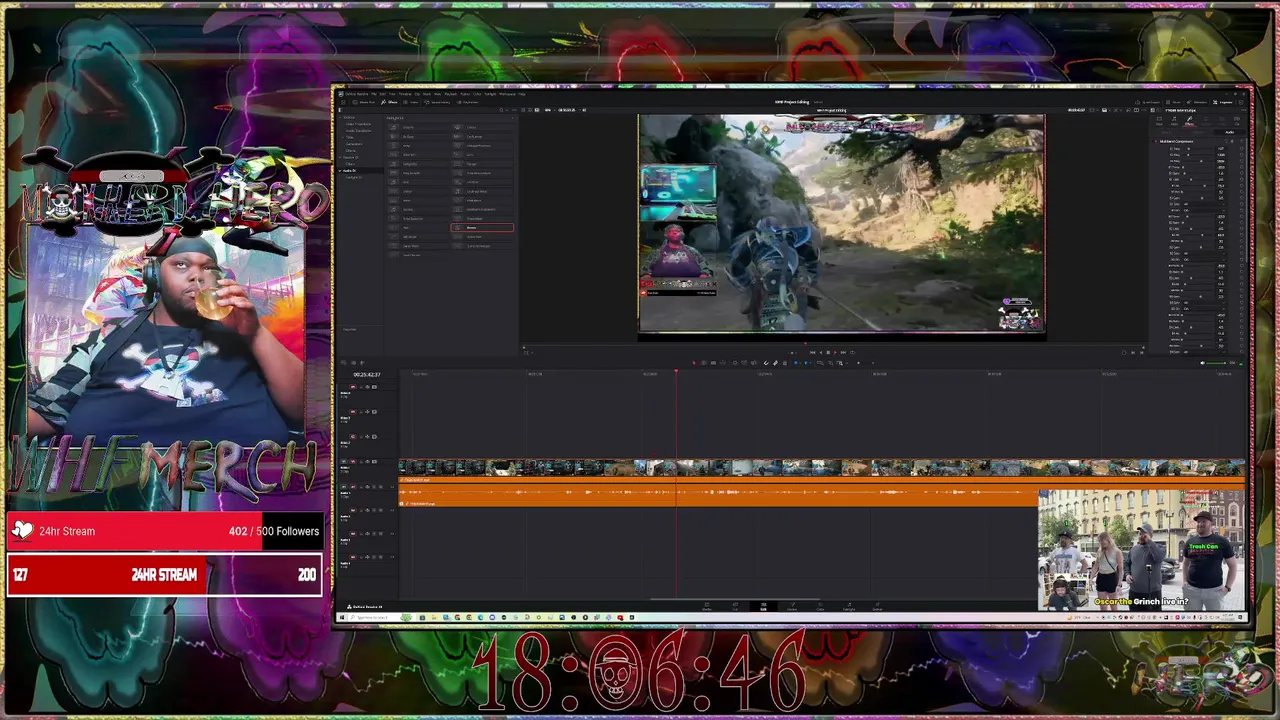This screenshot has height=720, width=1280.
Task: Lock the Video 4 track
Action: point(361,387)
